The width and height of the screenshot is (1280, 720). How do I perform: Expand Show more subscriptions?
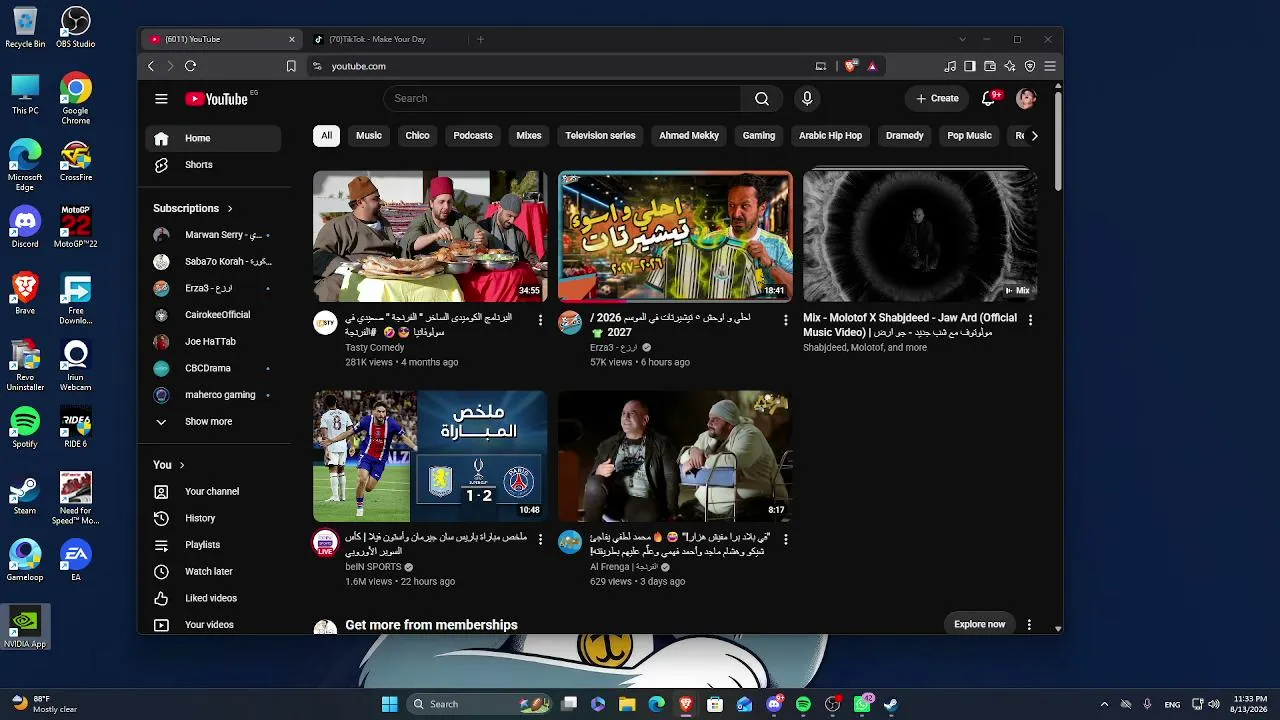[213, 422]
